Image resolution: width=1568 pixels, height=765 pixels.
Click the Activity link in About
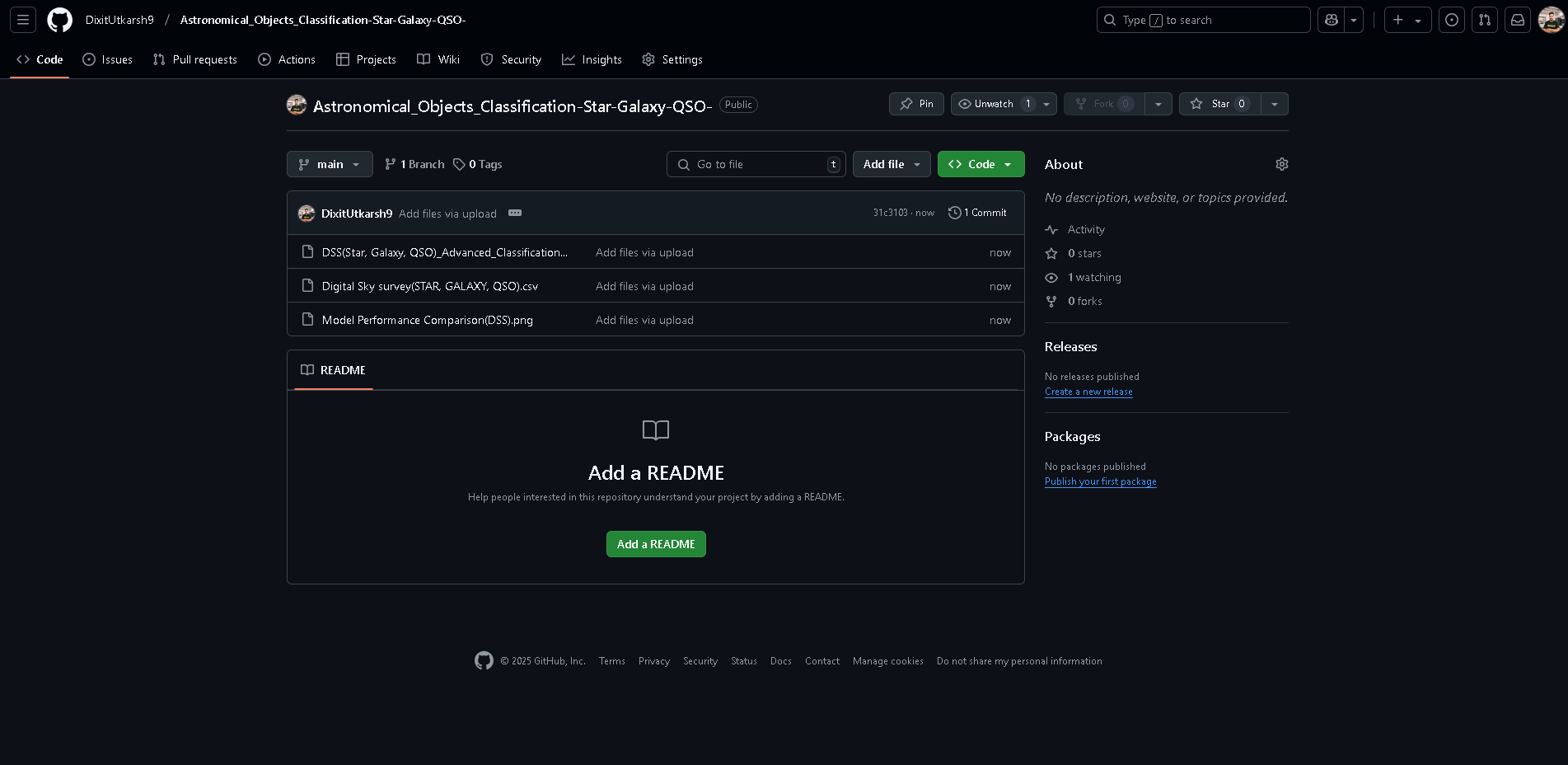(x=1086, y=229)
